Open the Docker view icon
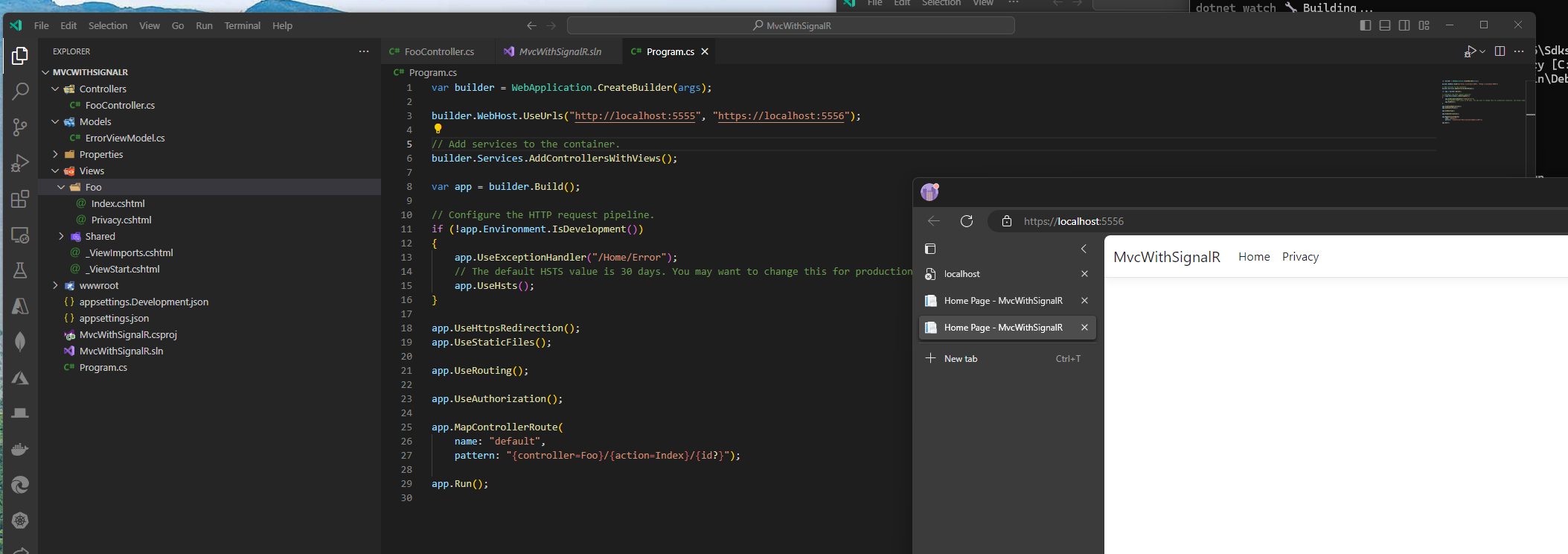The image size is (1568, 554). tap(20, 449)
